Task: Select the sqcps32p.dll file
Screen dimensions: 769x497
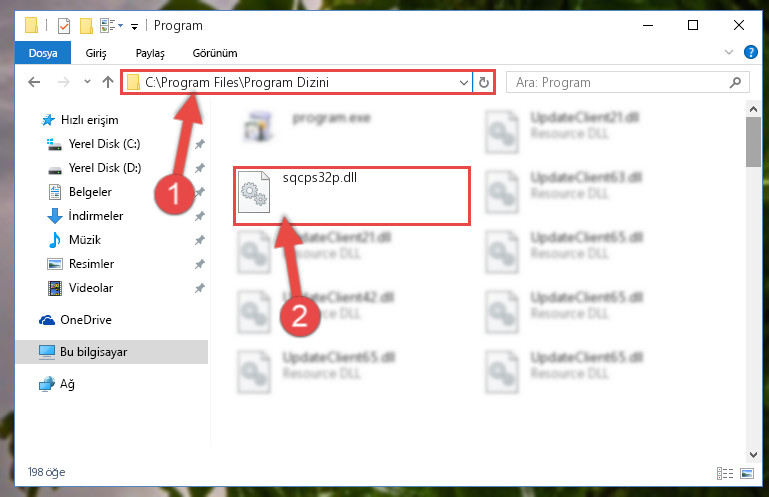Action: (x=352, y=196)
